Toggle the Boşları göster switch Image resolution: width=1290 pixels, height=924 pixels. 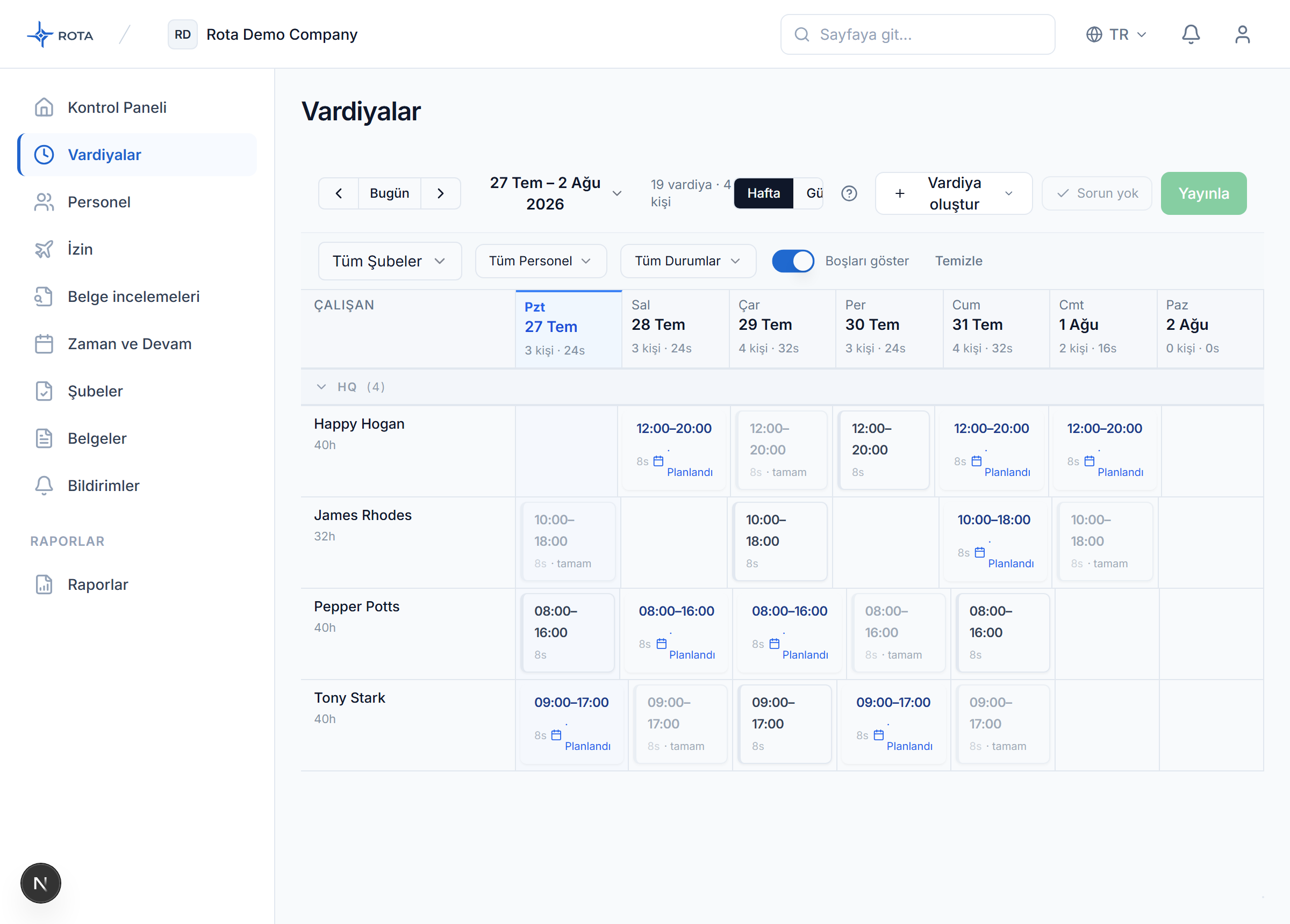pos(792,261)
